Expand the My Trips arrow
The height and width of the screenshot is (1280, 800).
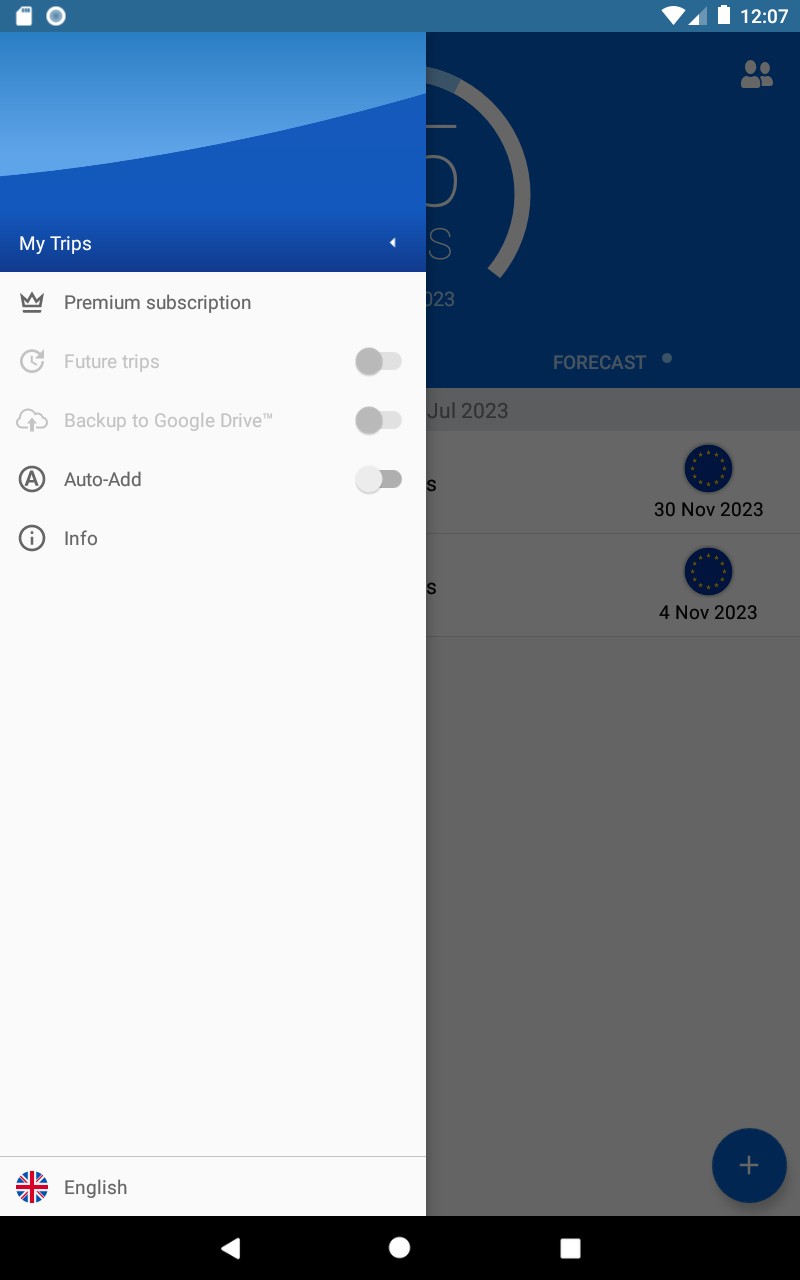(x=393, y=243)
